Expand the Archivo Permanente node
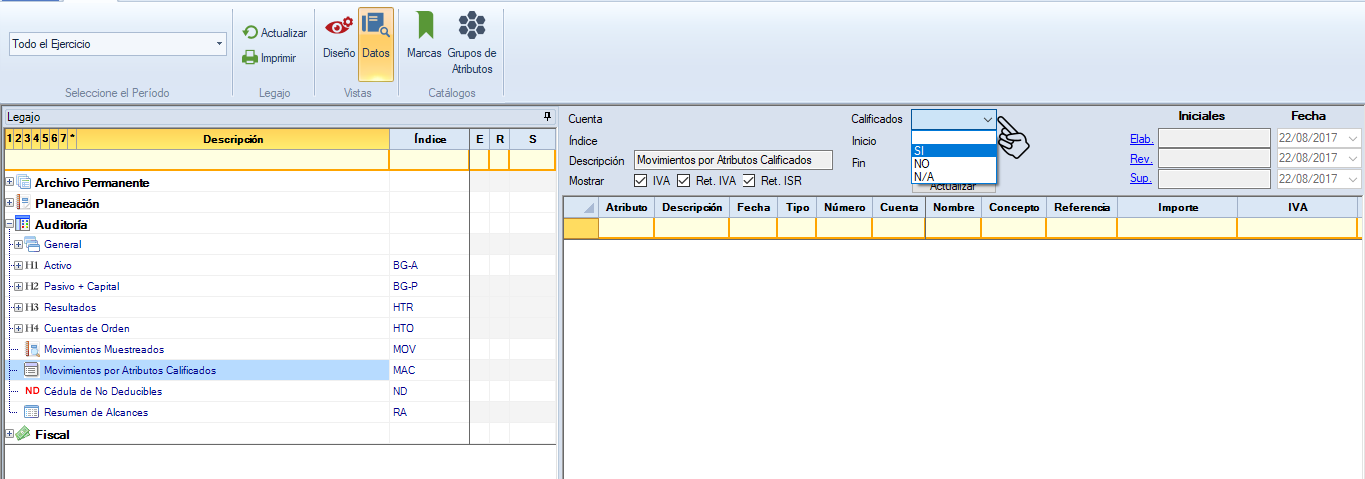 coord(10,183)
